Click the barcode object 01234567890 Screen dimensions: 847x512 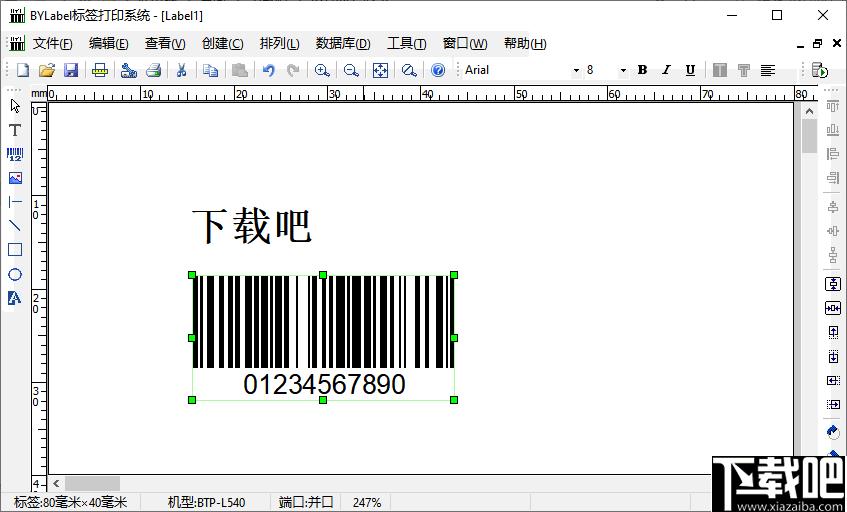click(323, 338)
